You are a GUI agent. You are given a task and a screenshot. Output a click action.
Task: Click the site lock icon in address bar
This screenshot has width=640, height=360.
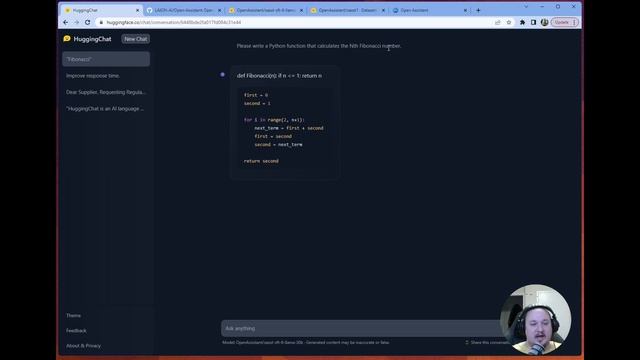pyautogui.click(x=101, y=22)
